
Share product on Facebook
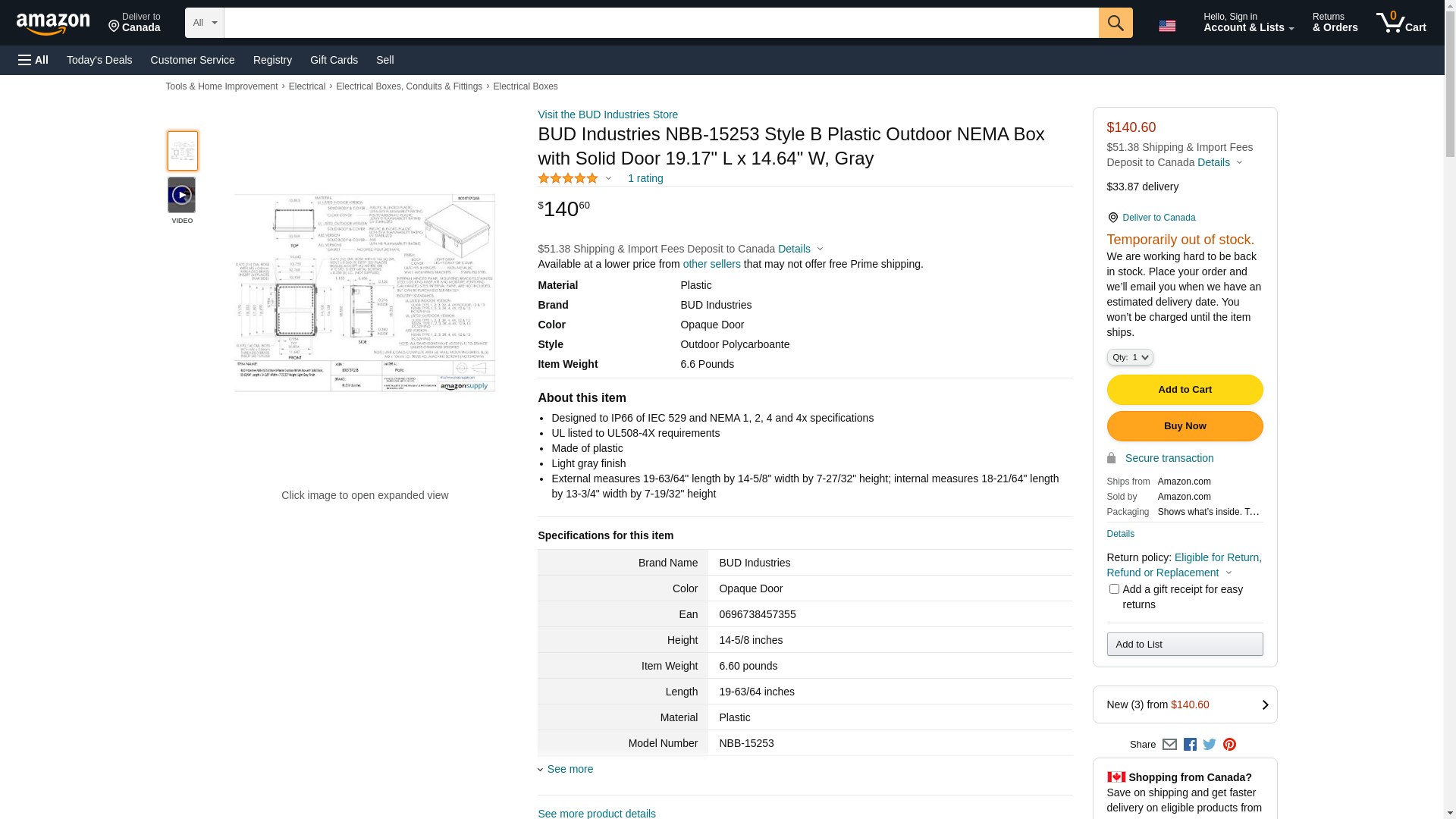1190,745
